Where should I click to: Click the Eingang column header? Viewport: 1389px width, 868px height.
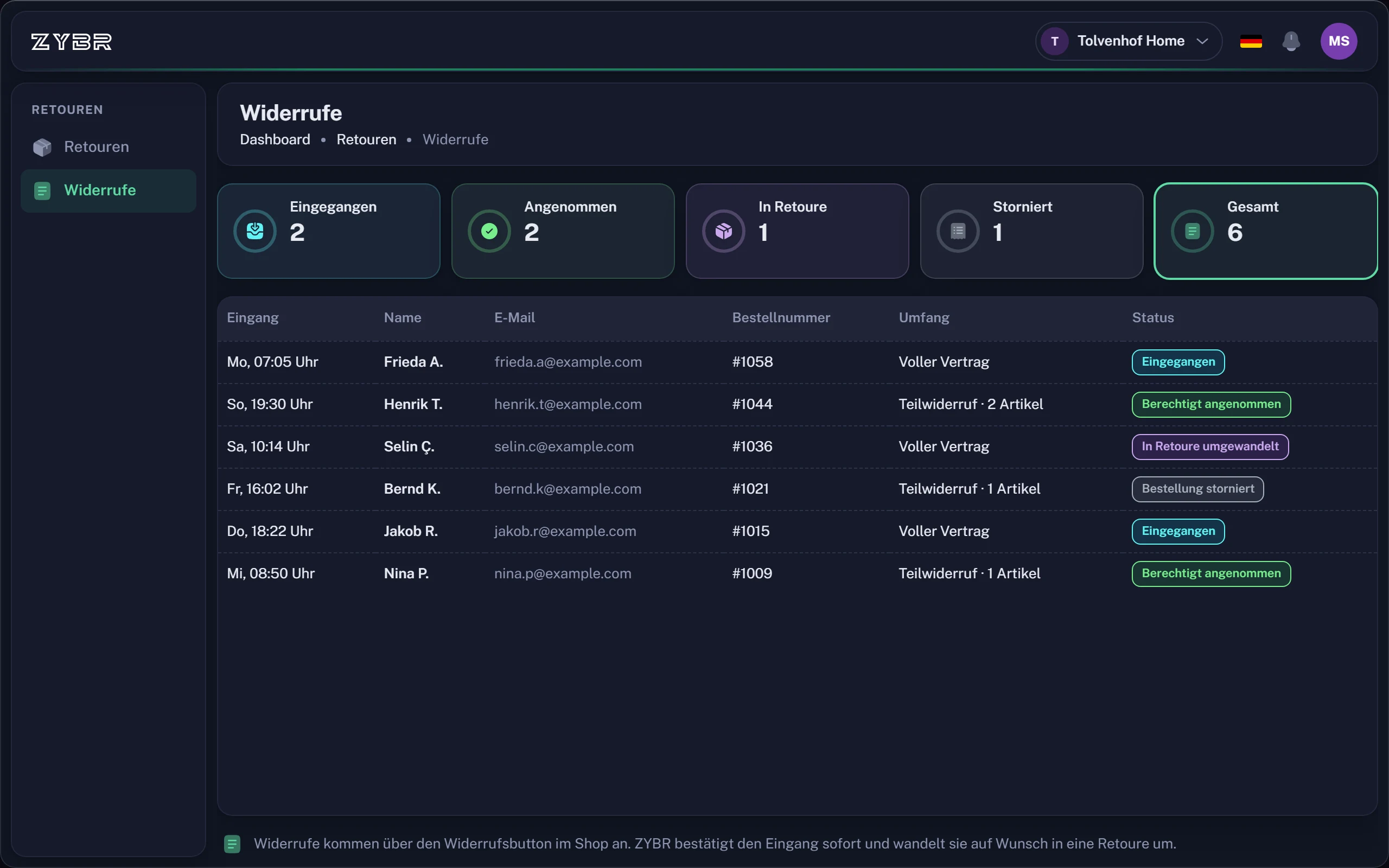(x=252, y=317)
